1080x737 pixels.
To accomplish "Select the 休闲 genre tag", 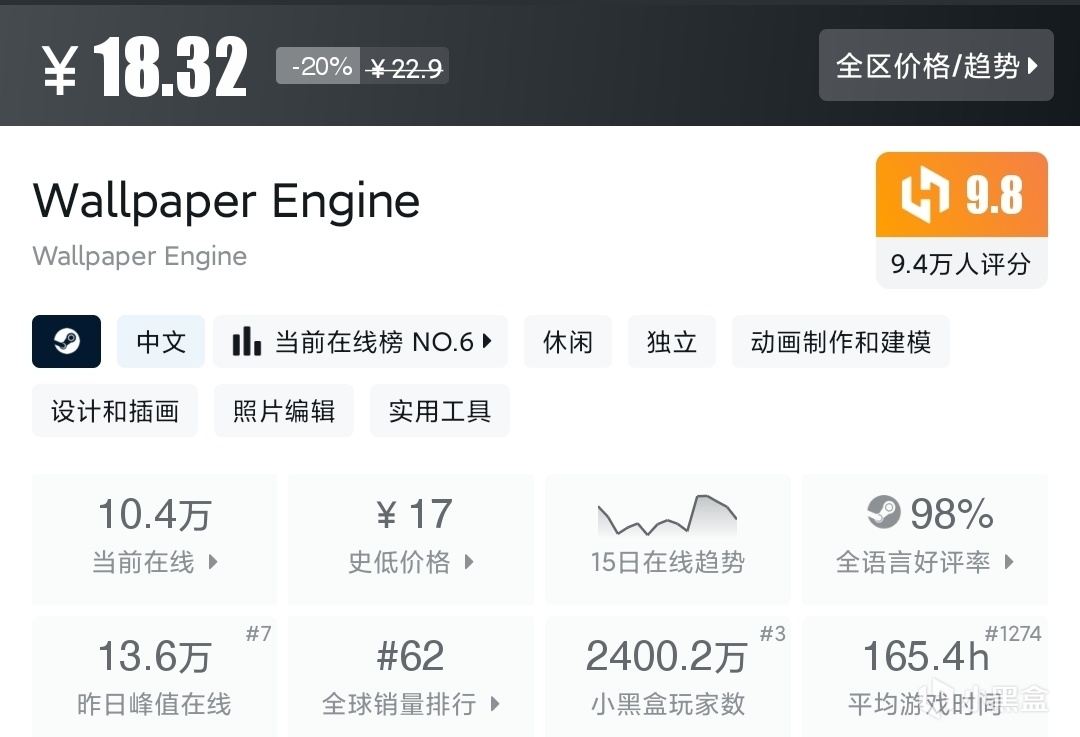I will [x=568, y=342].
